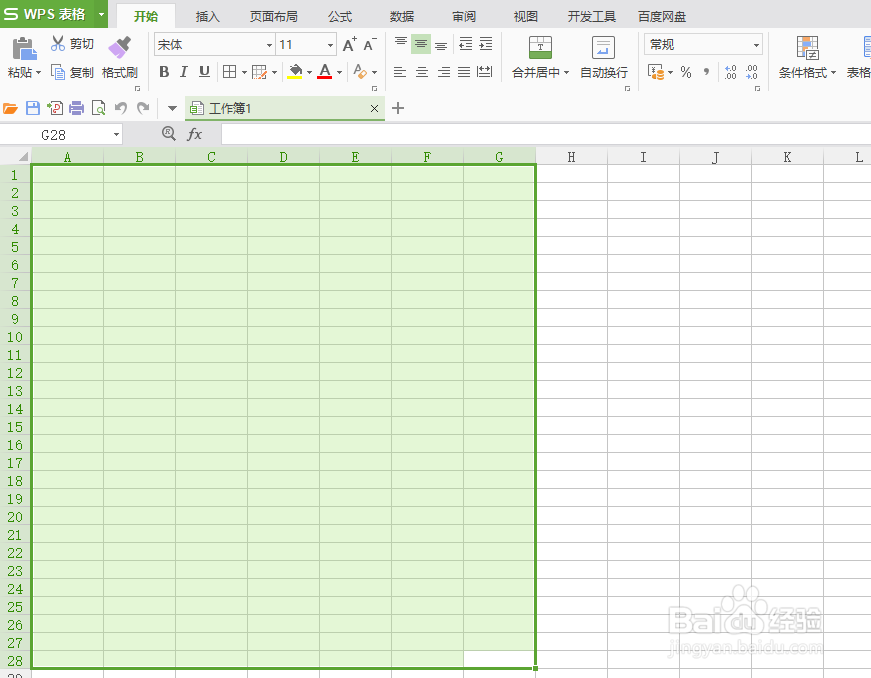Click the decrease indent icon
The image size is (871, 678).
(465, 44)
